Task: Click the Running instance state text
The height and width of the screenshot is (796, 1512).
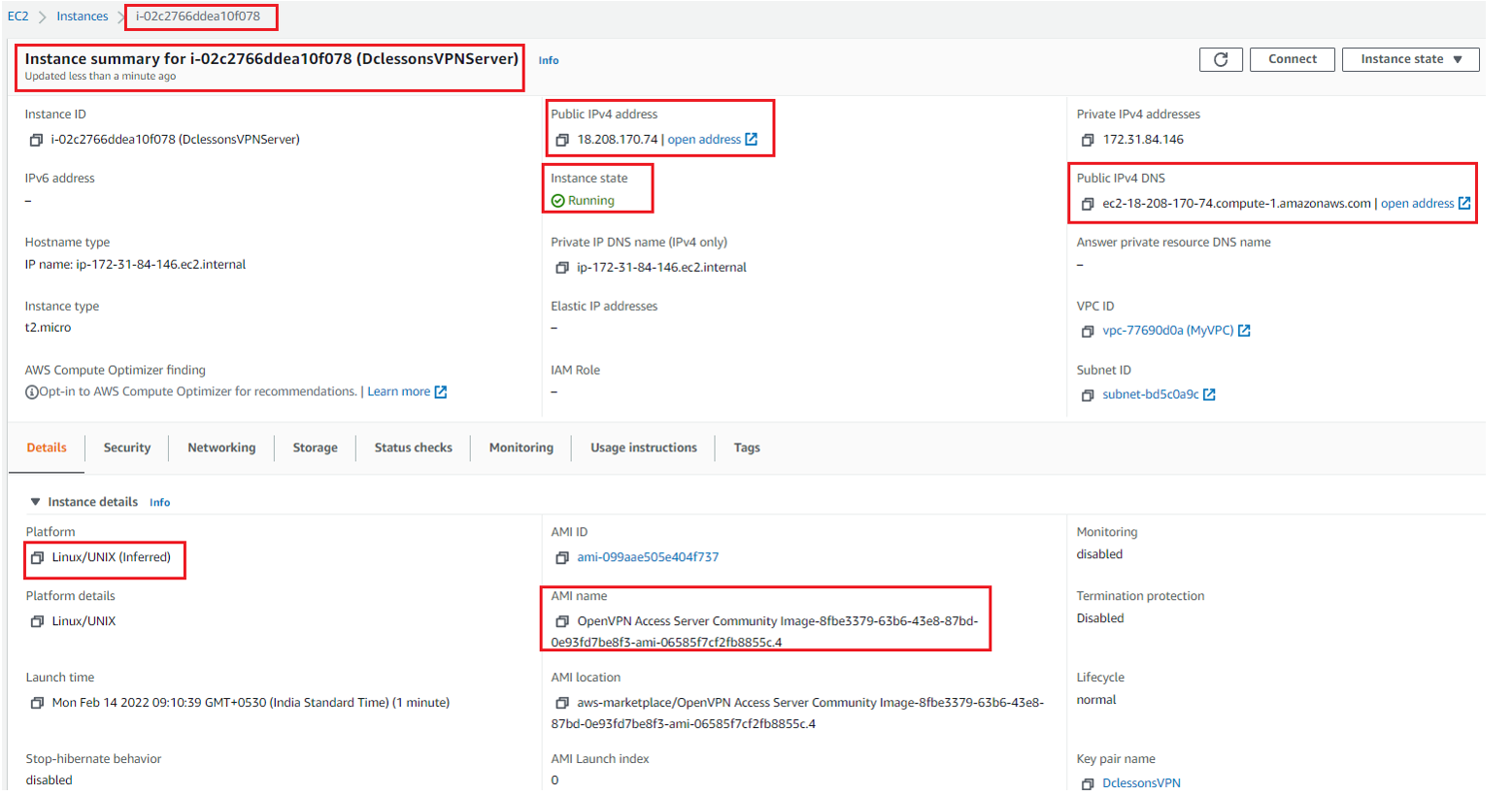Action: [591, 201]
